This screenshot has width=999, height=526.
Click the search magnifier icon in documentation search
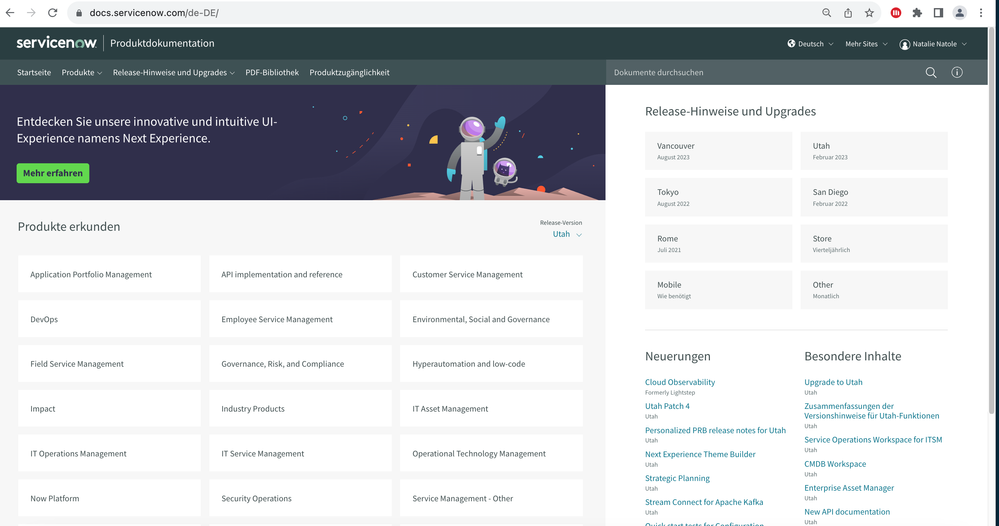[930, 73]
